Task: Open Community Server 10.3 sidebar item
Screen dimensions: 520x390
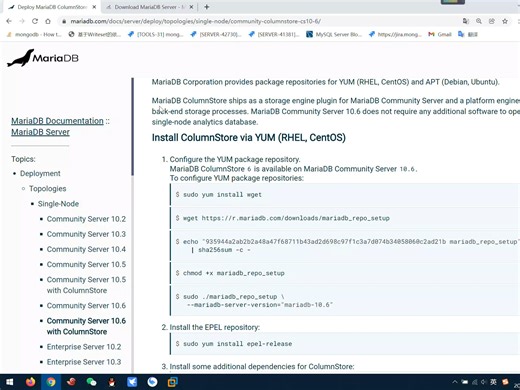Action: pyautogui.click(x=86, y=234)
